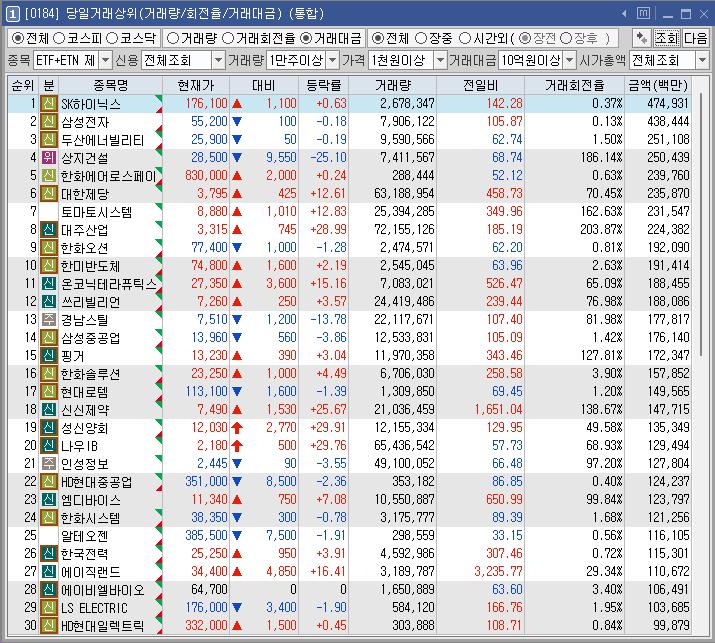Sort by the 등락률 column header
This screenshot has height=643, width=715.
point(323,85)
